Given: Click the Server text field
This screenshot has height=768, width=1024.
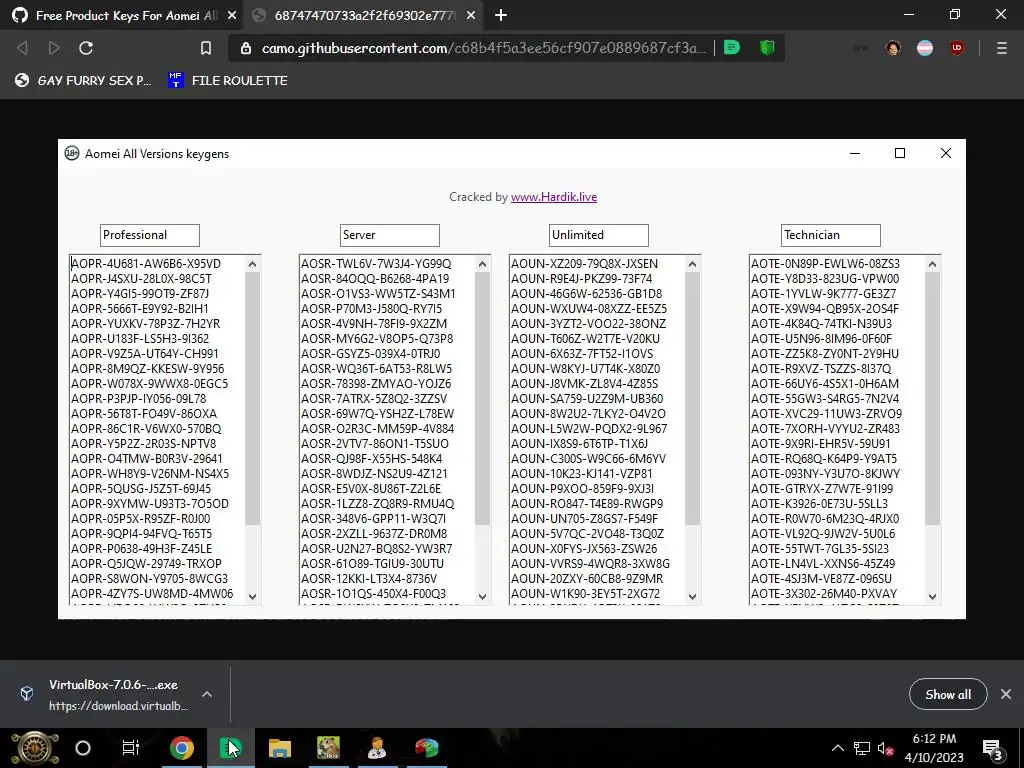Looking at the screenshot, I should (x=390, y=235).
